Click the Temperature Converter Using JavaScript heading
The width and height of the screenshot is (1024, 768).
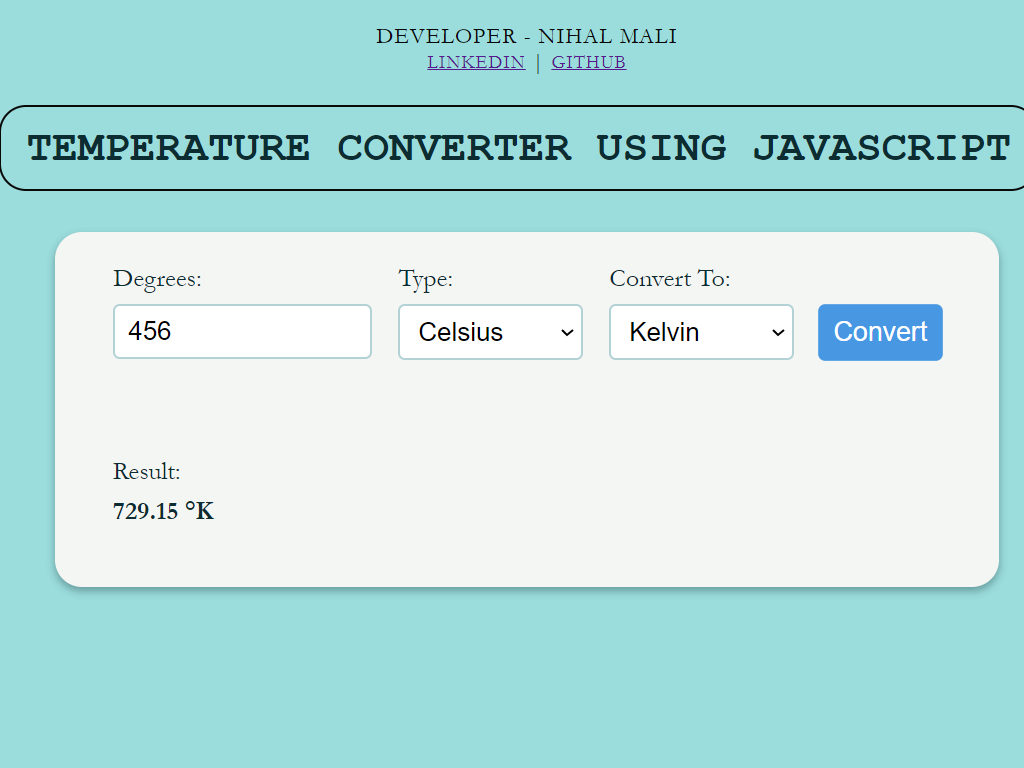pos(519,148)
